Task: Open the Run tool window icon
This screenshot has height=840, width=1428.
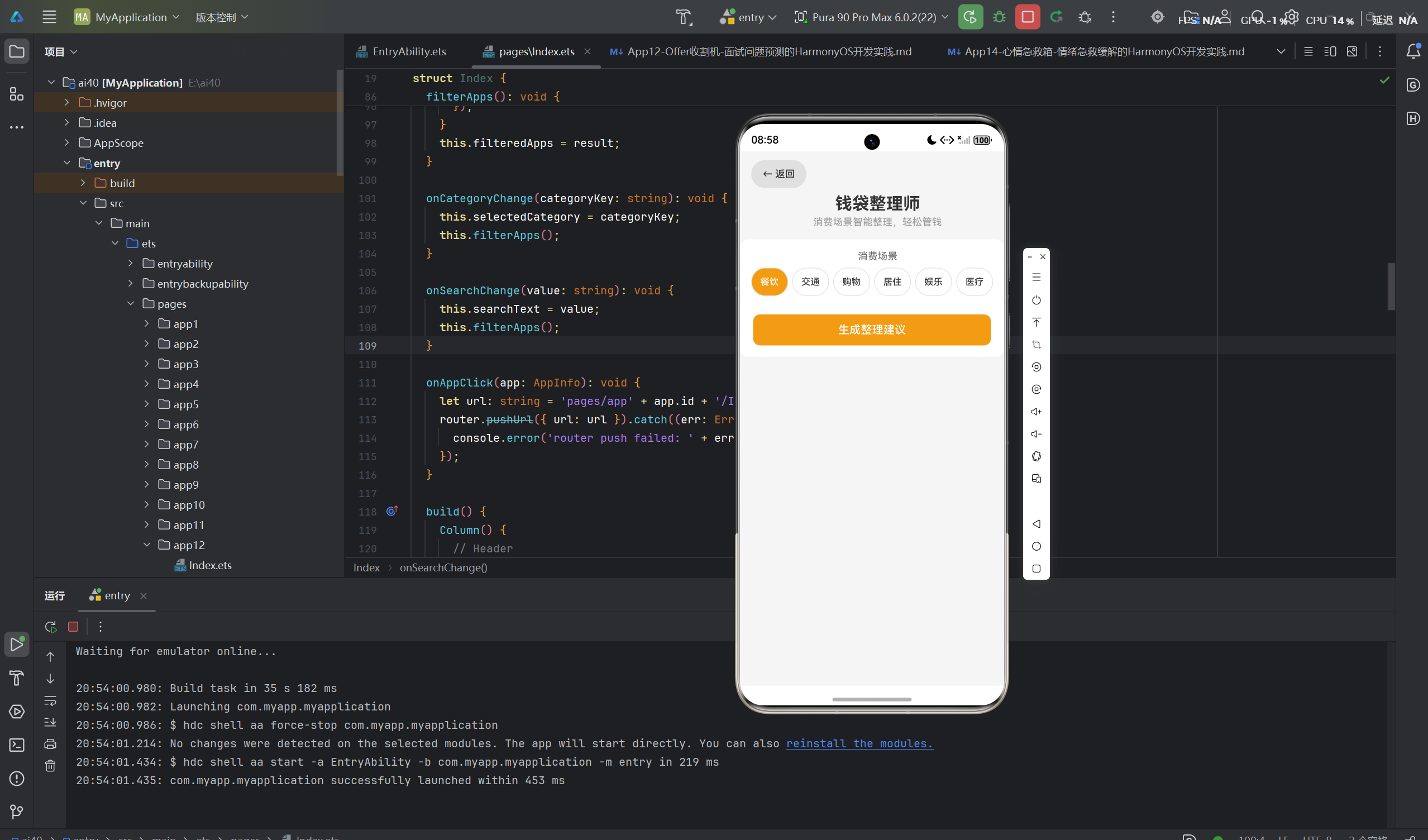Action: pyautogui.click(x=17, y=645)
